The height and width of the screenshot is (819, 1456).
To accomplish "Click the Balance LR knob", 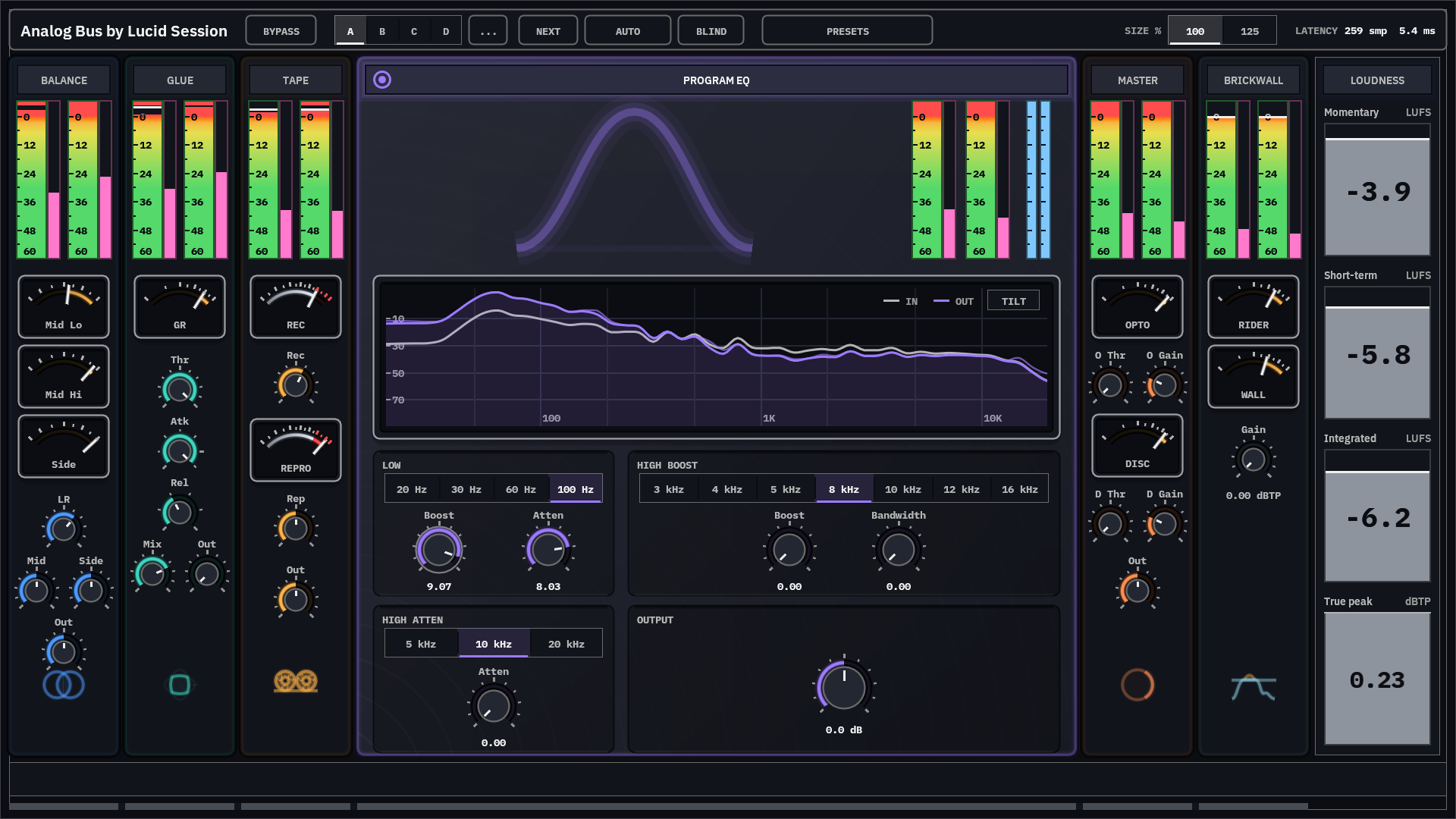I will coord(64,529).
